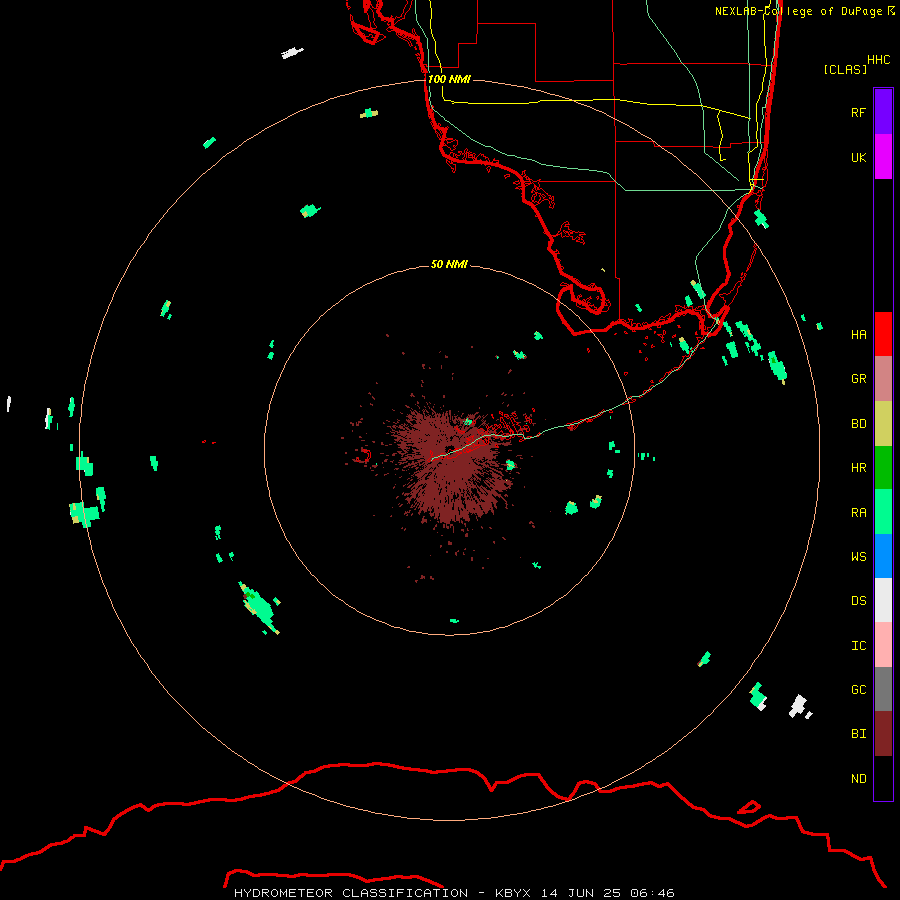Click the GC gray legend swatch

(x=883, y=689)
